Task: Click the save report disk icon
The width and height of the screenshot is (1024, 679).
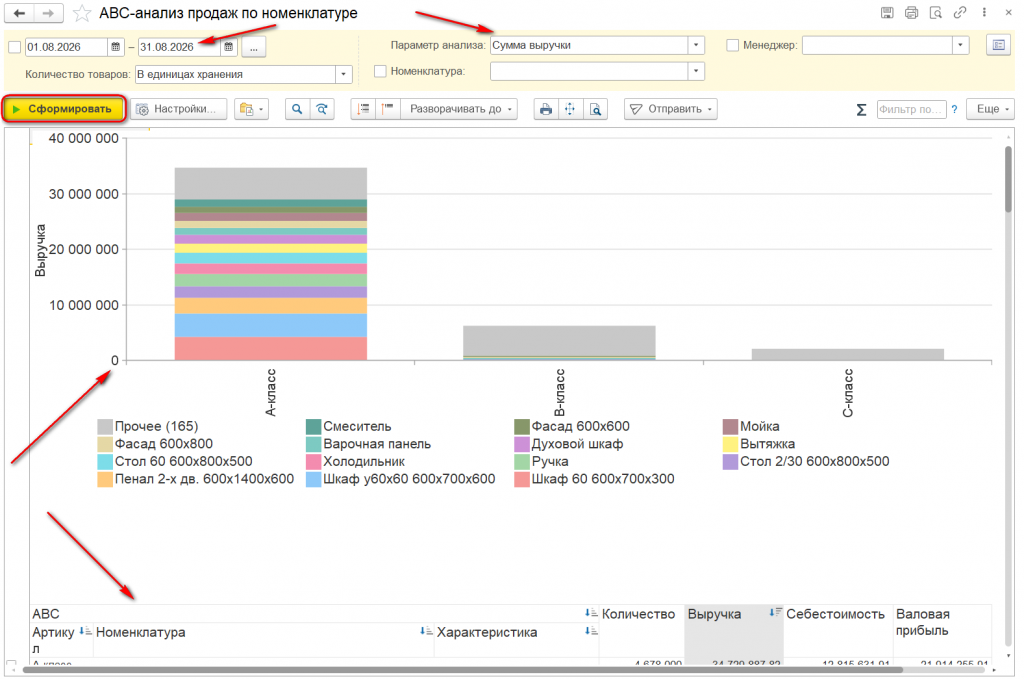Action: [x=887, y=12]
